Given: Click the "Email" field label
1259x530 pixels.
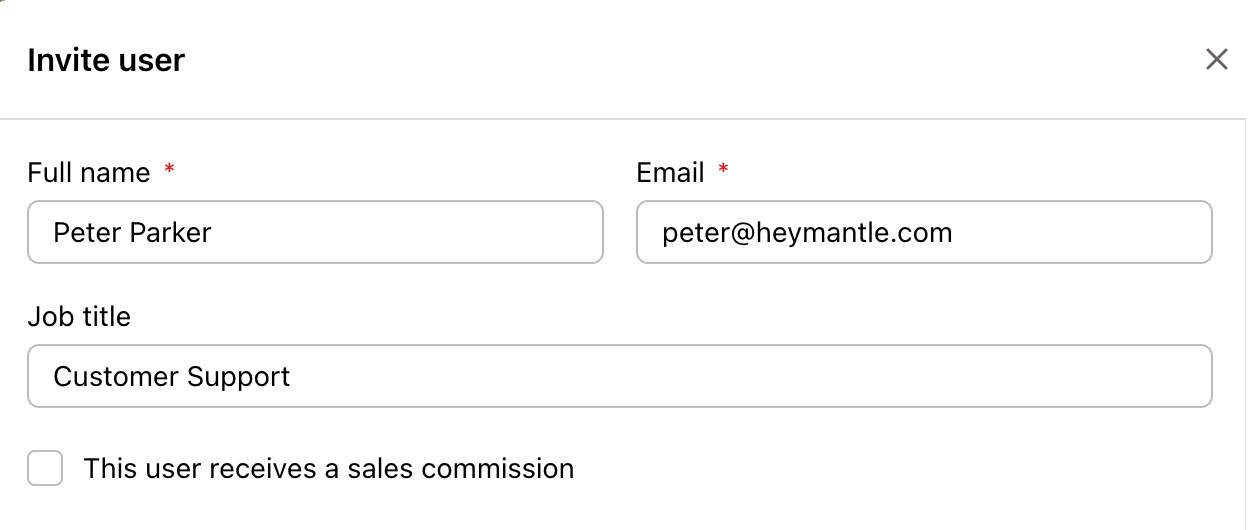Looking at the screenshot, I should click(670, 173).
